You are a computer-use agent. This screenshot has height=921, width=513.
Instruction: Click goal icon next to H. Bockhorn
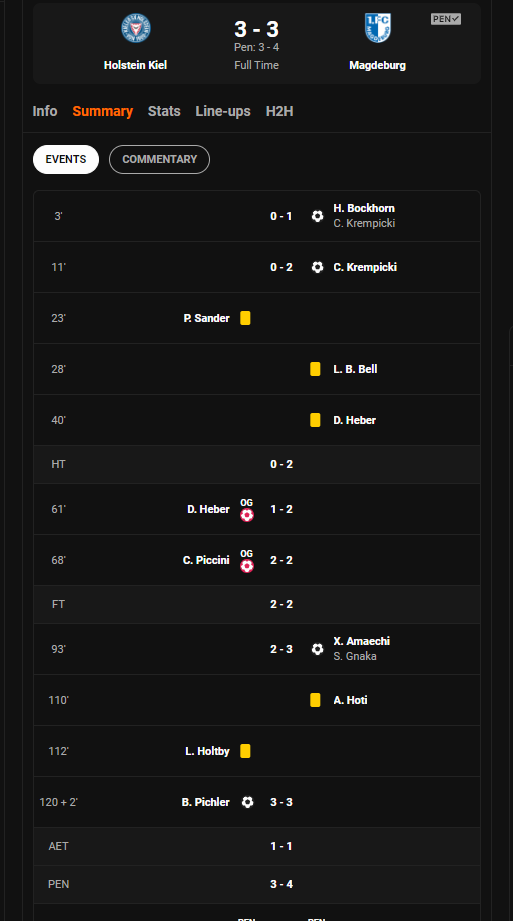coord(317,216)
